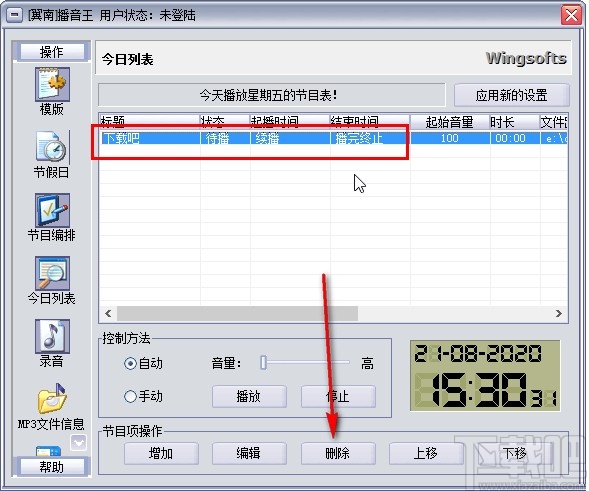
Task: Click the 100 starting volume cell
Action: pos(450,138)
